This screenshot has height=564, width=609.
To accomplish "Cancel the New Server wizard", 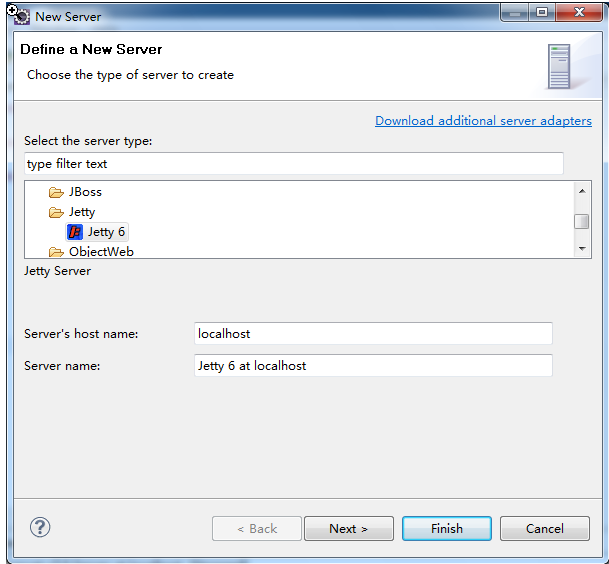I will [x=545, y=528].
